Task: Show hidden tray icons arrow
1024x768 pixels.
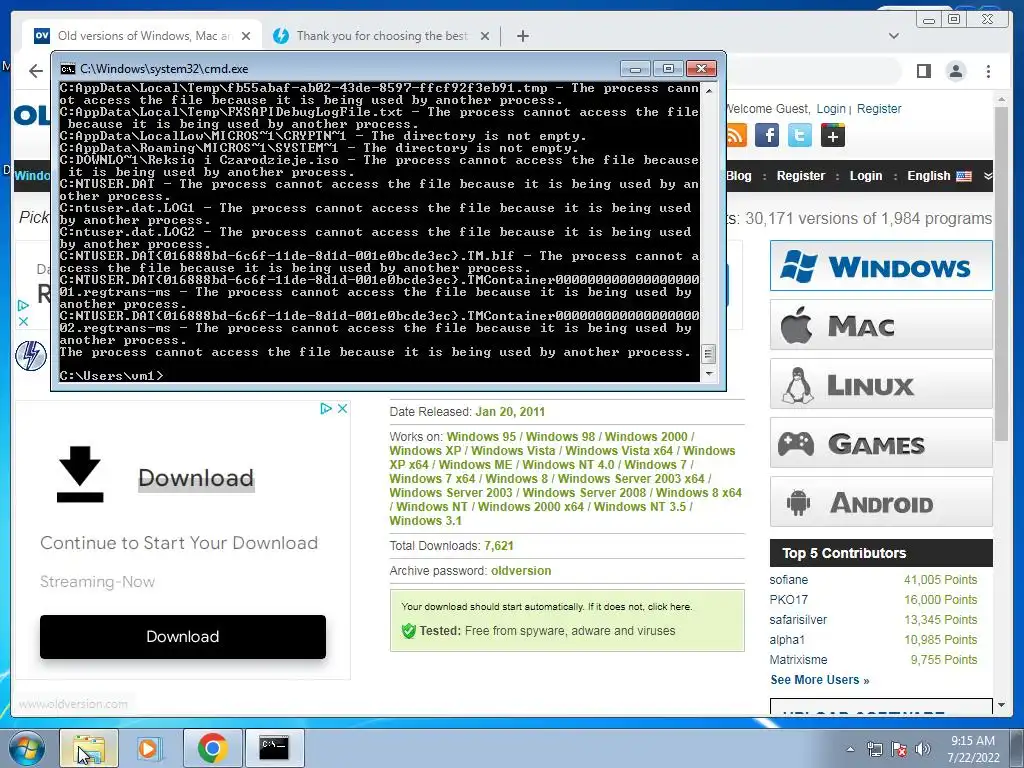Action: [850, 750]
